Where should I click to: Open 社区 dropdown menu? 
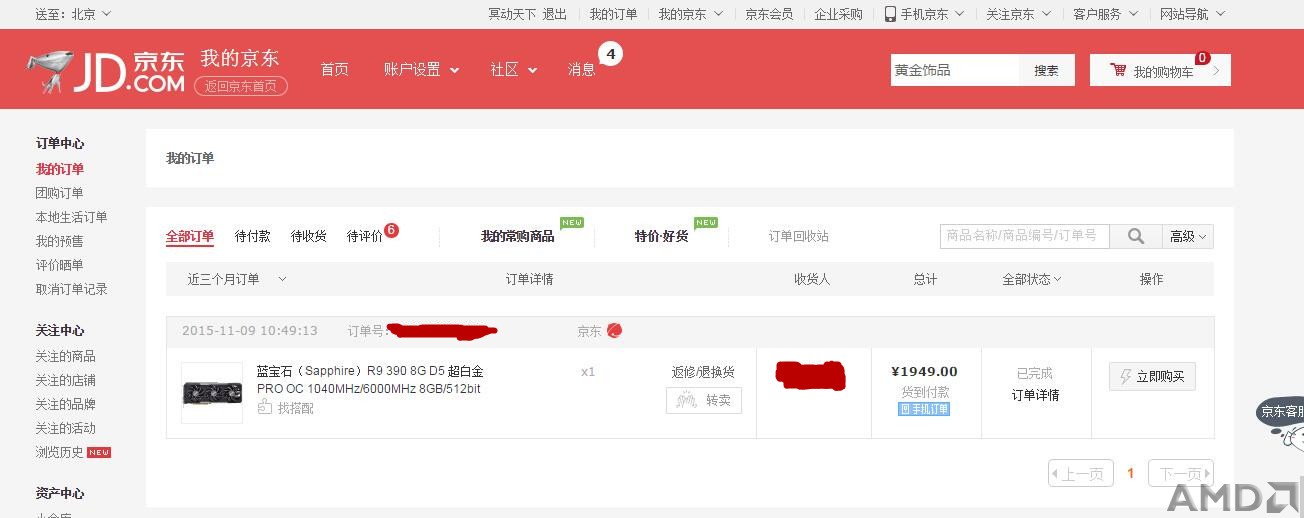pos(513,69)
